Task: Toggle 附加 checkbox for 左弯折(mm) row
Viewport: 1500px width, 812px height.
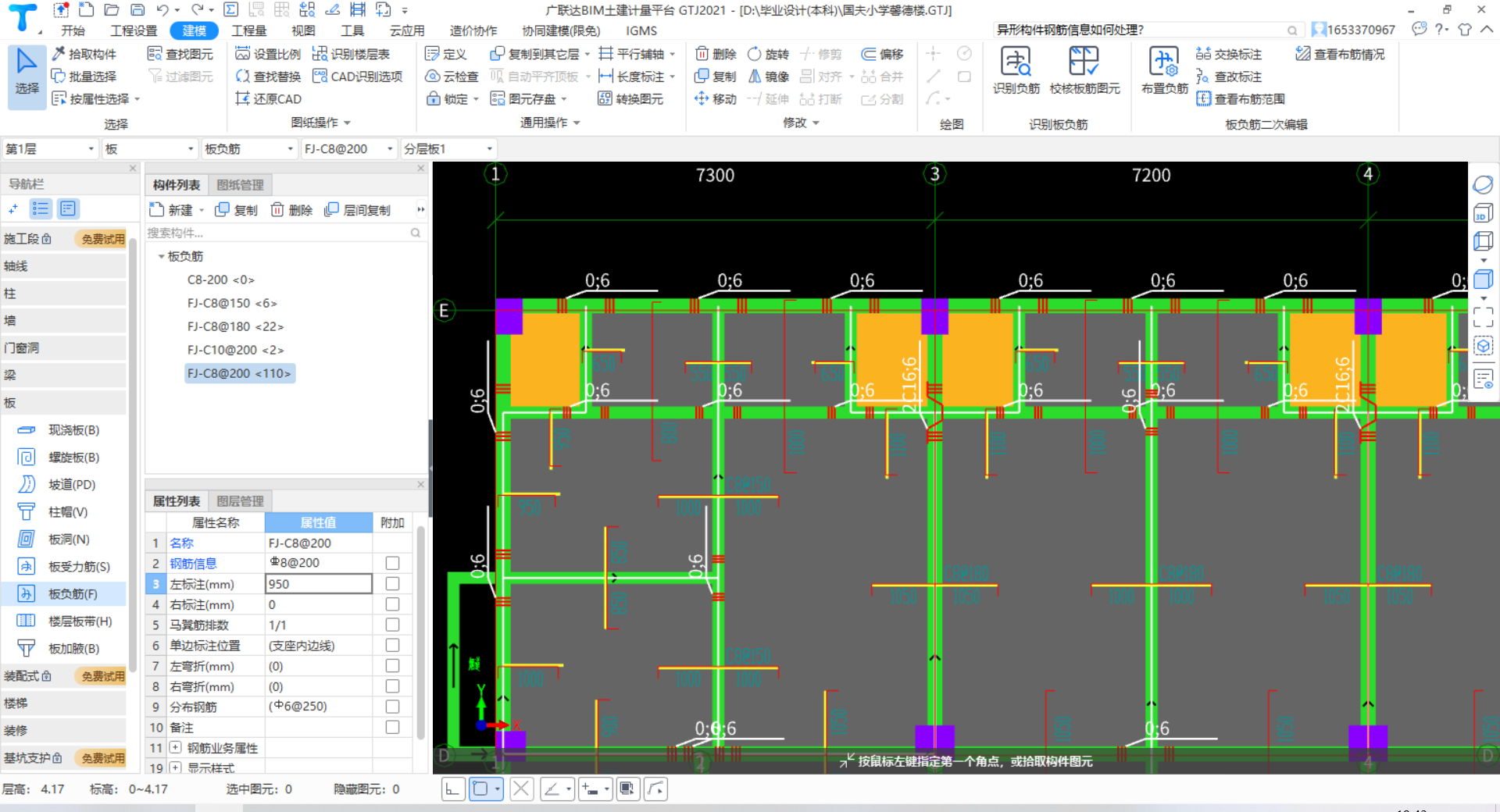Action: (392, 665)
